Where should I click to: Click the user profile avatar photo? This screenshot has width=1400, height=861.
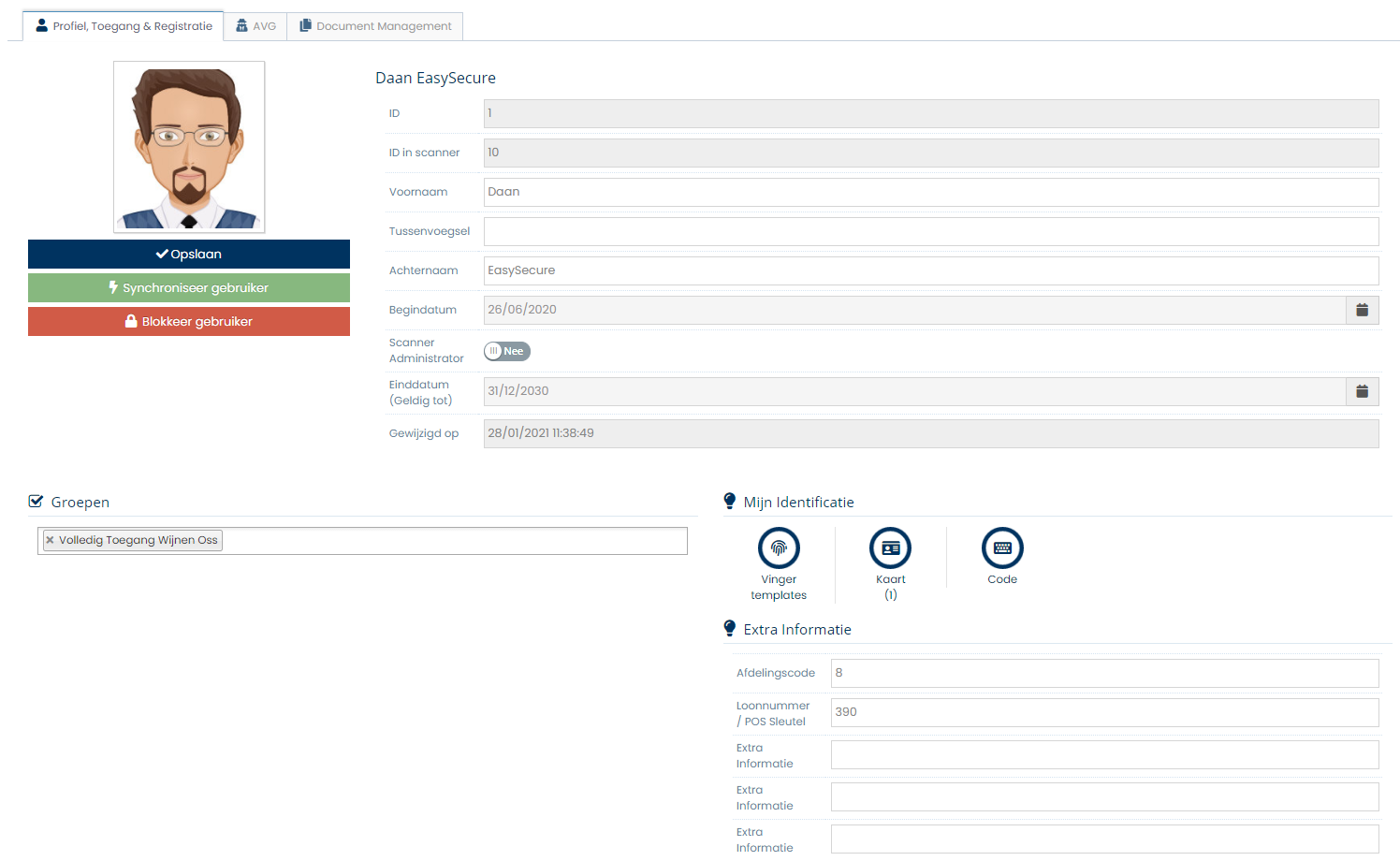(x=189, y=147)
